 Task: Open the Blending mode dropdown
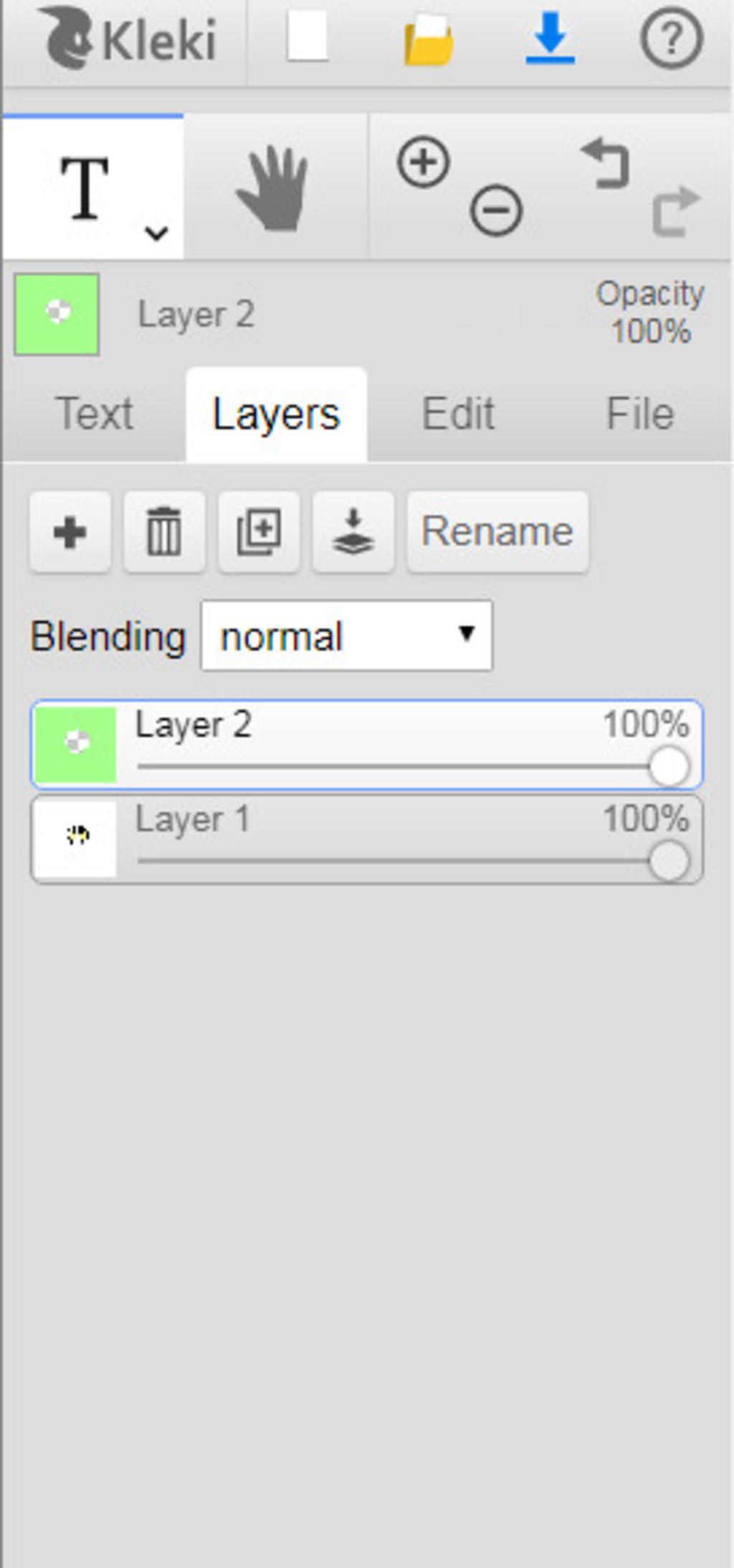[x=347, y=636]
